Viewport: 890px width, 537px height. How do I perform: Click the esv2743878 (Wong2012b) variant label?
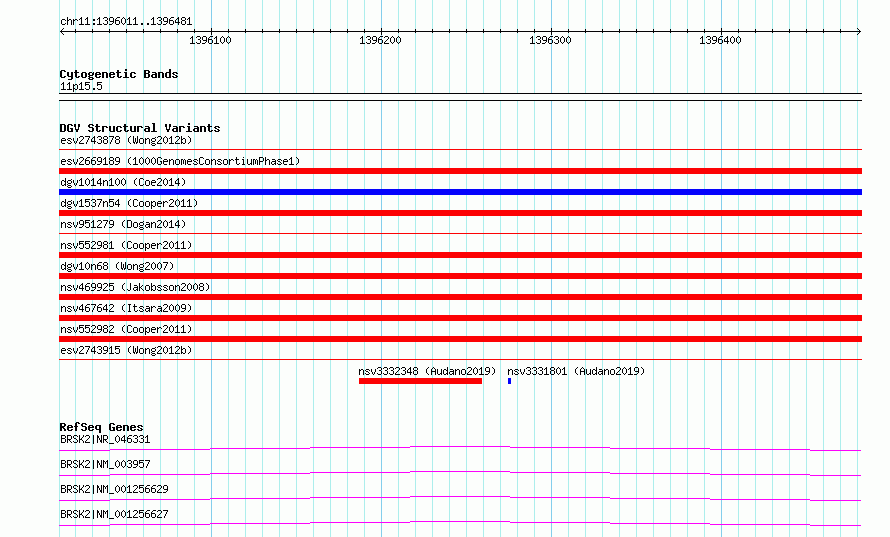point(126,140)
